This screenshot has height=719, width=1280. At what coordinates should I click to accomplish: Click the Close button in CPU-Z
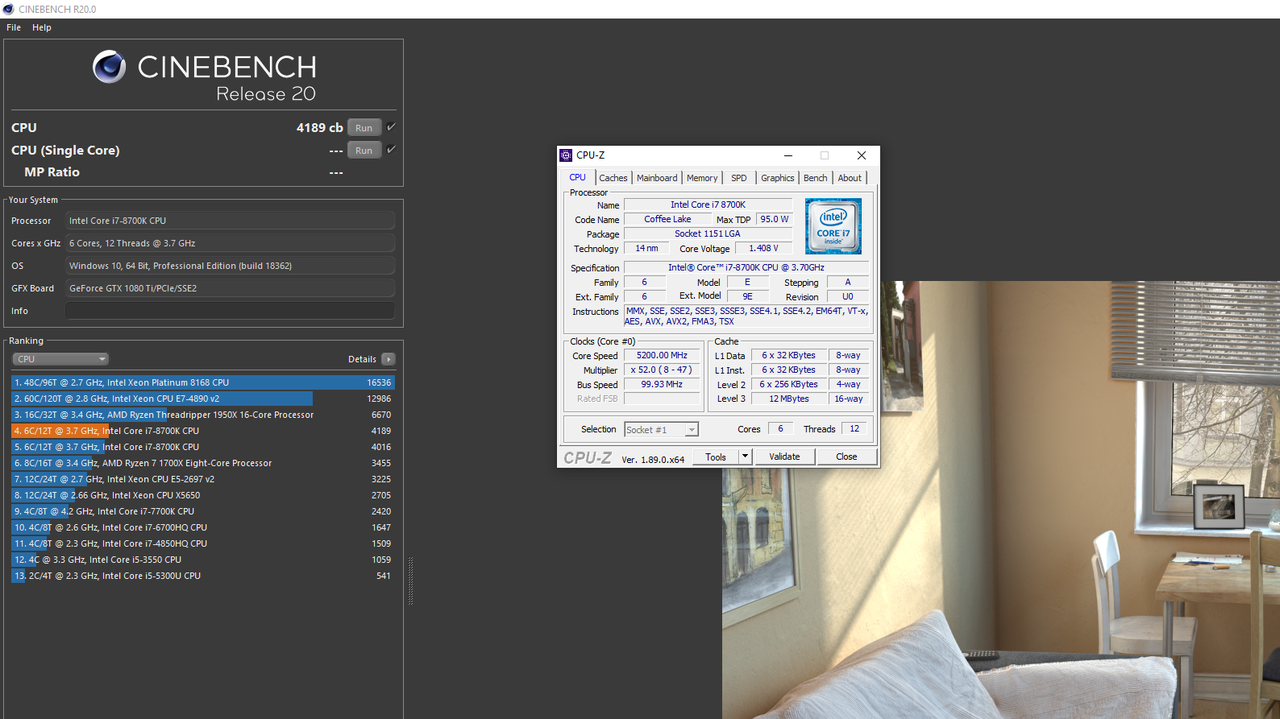pos(846,457)
